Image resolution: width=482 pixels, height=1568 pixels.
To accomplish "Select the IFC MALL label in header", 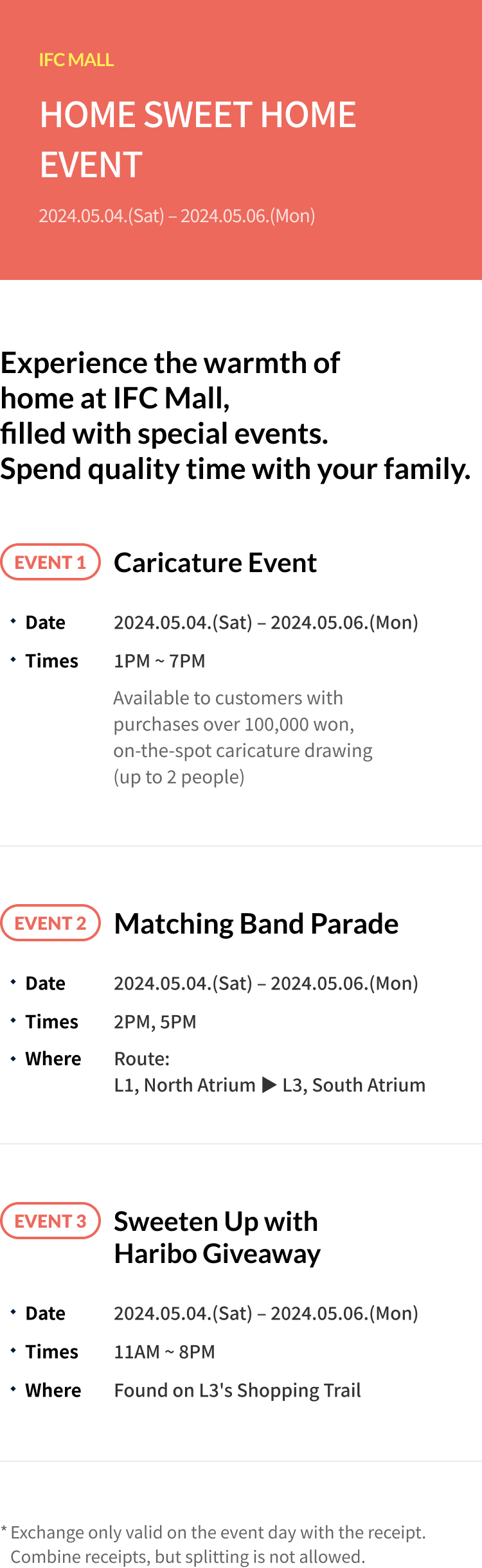I will tap(76, 60).
